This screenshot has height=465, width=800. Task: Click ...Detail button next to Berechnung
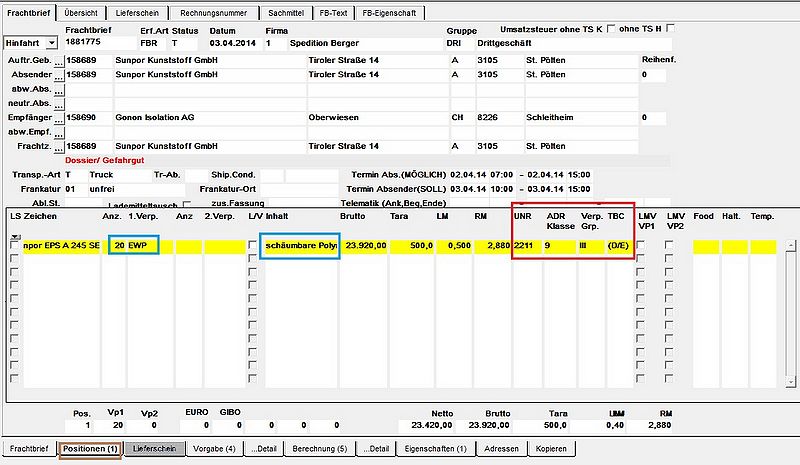[x=376, y=449]
